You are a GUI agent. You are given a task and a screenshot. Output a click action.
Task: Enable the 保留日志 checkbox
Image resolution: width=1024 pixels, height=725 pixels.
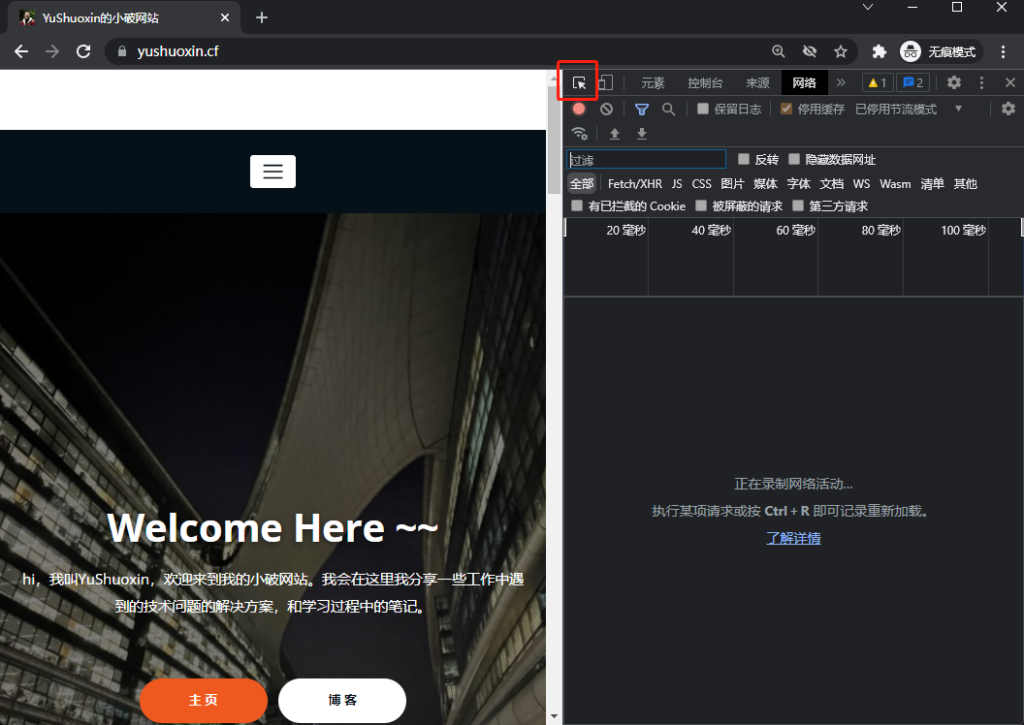pos(703,109)
